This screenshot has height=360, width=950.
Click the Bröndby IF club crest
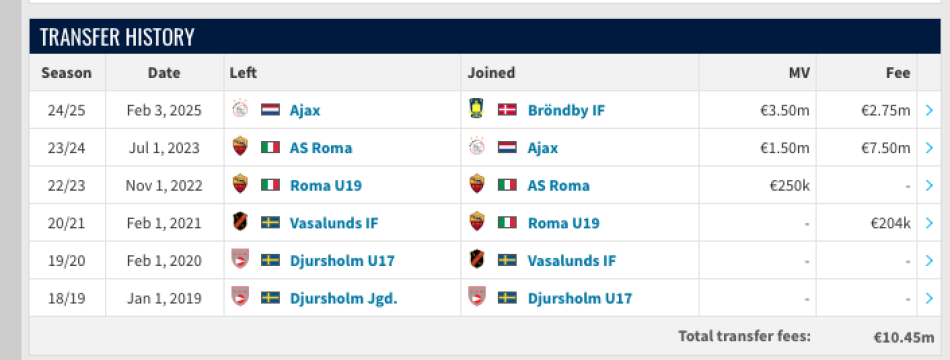476,110
